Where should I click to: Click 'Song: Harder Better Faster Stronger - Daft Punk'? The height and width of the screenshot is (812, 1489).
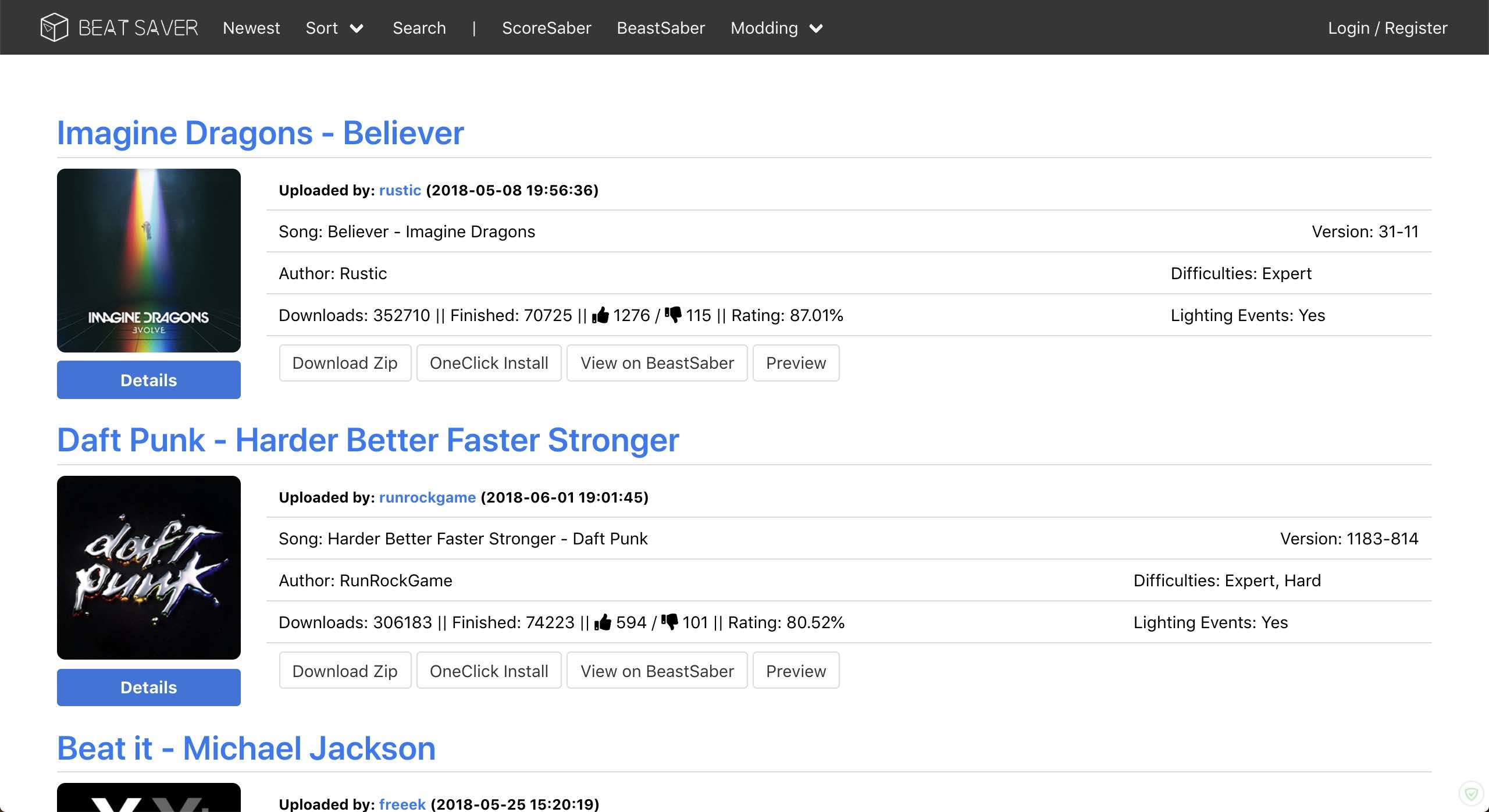463,539
